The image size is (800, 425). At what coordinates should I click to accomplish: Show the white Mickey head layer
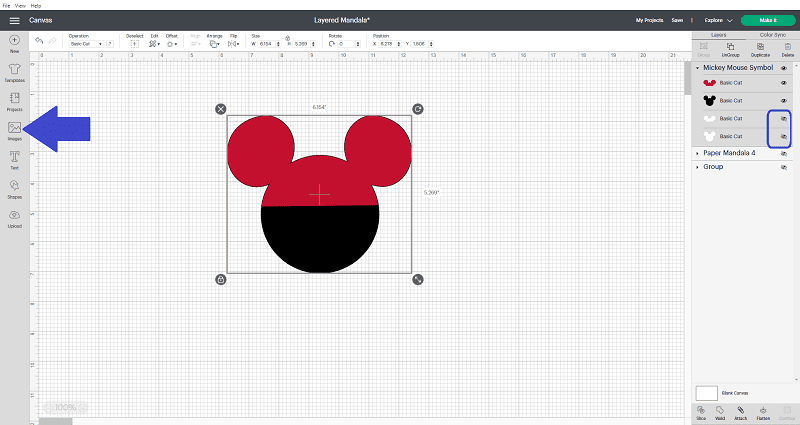point(784,136)
